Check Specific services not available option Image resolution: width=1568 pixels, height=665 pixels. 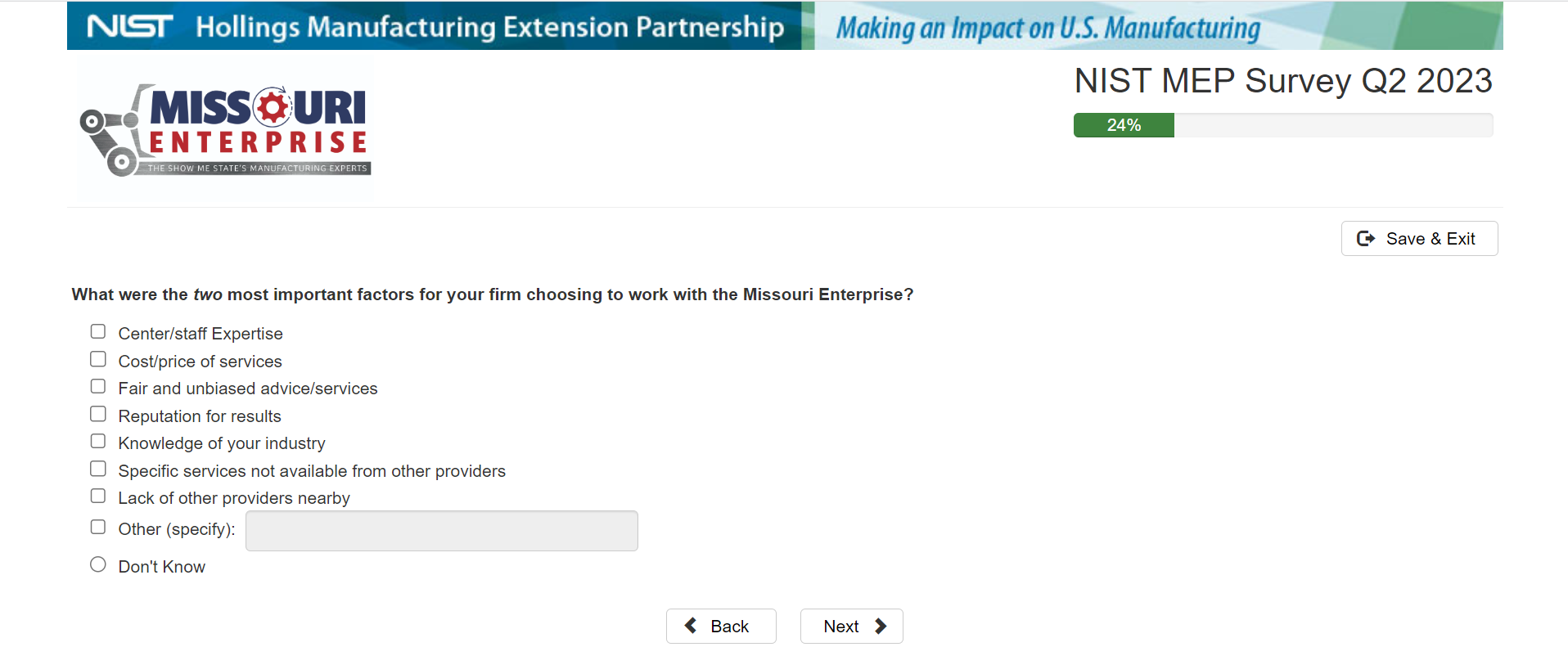point(98,470)
